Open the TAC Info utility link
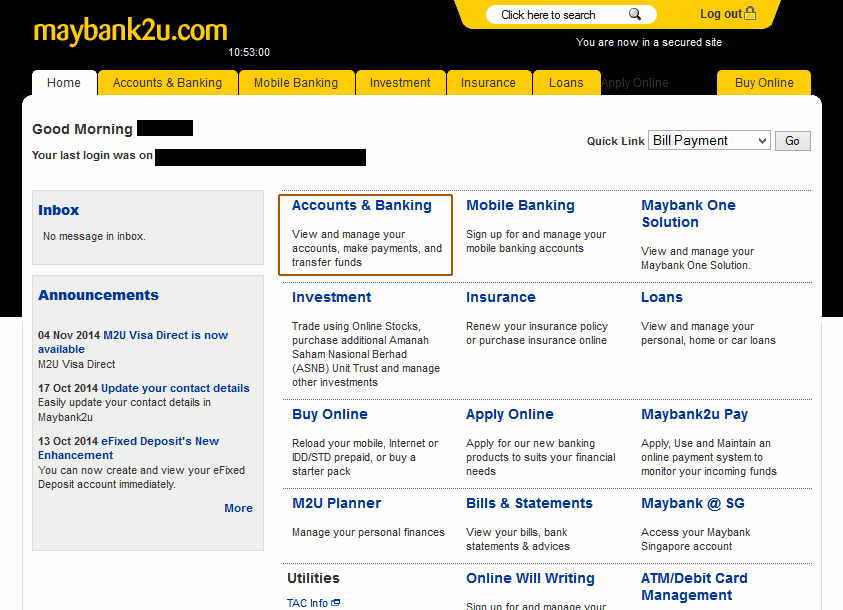This screenshot has width=843, height=610. (308, 603)
